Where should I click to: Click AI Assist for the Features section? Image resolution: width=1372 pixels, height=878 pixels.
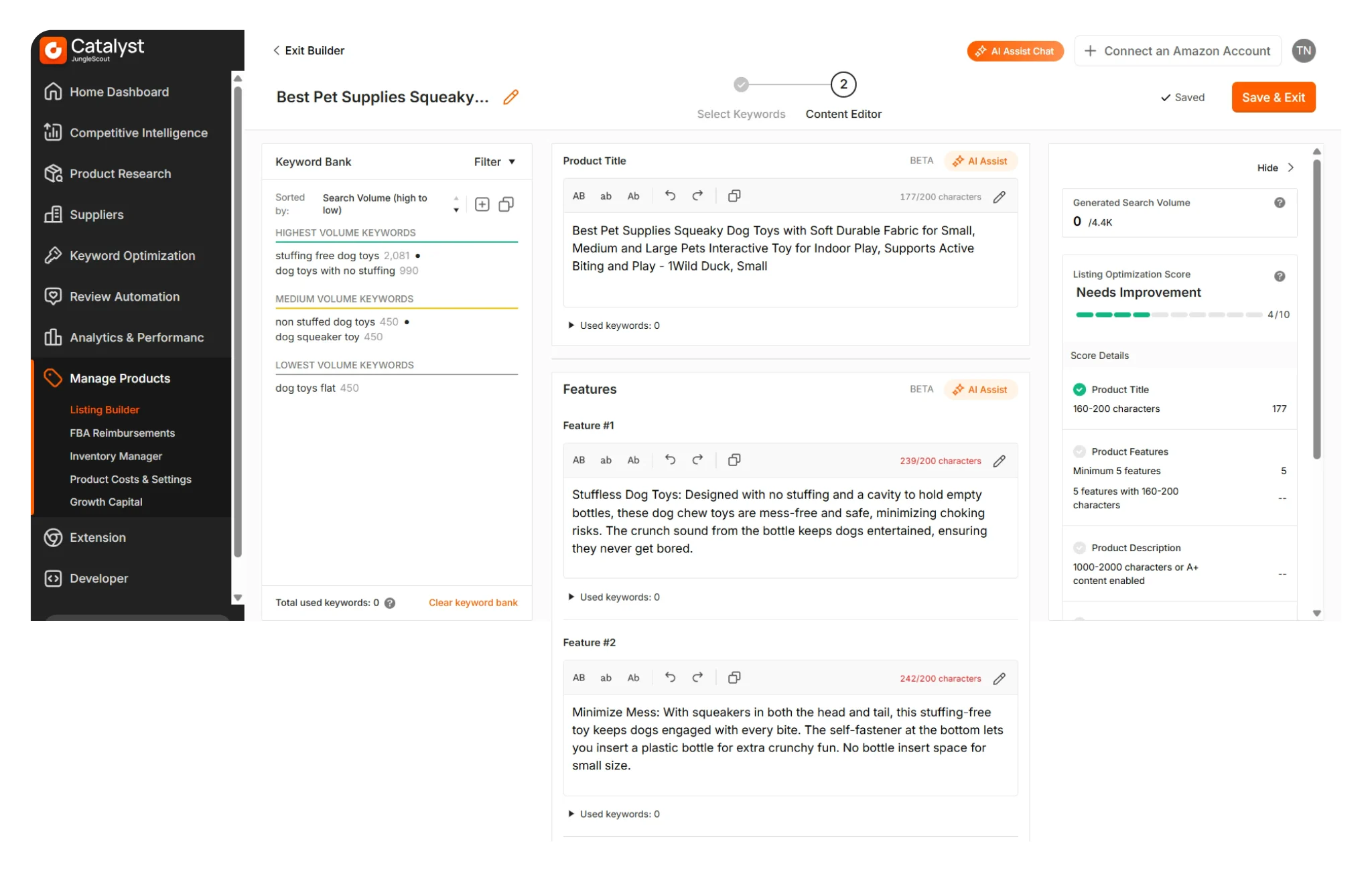tap(981, 390)
